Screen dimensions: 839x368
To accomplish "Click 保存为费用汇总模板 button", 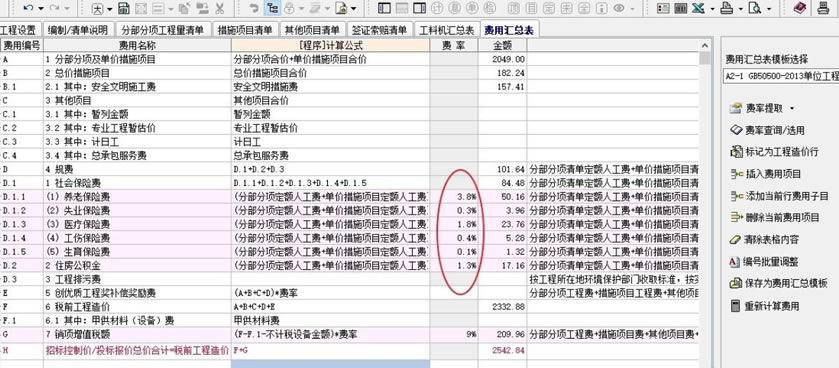I will 779,283.
